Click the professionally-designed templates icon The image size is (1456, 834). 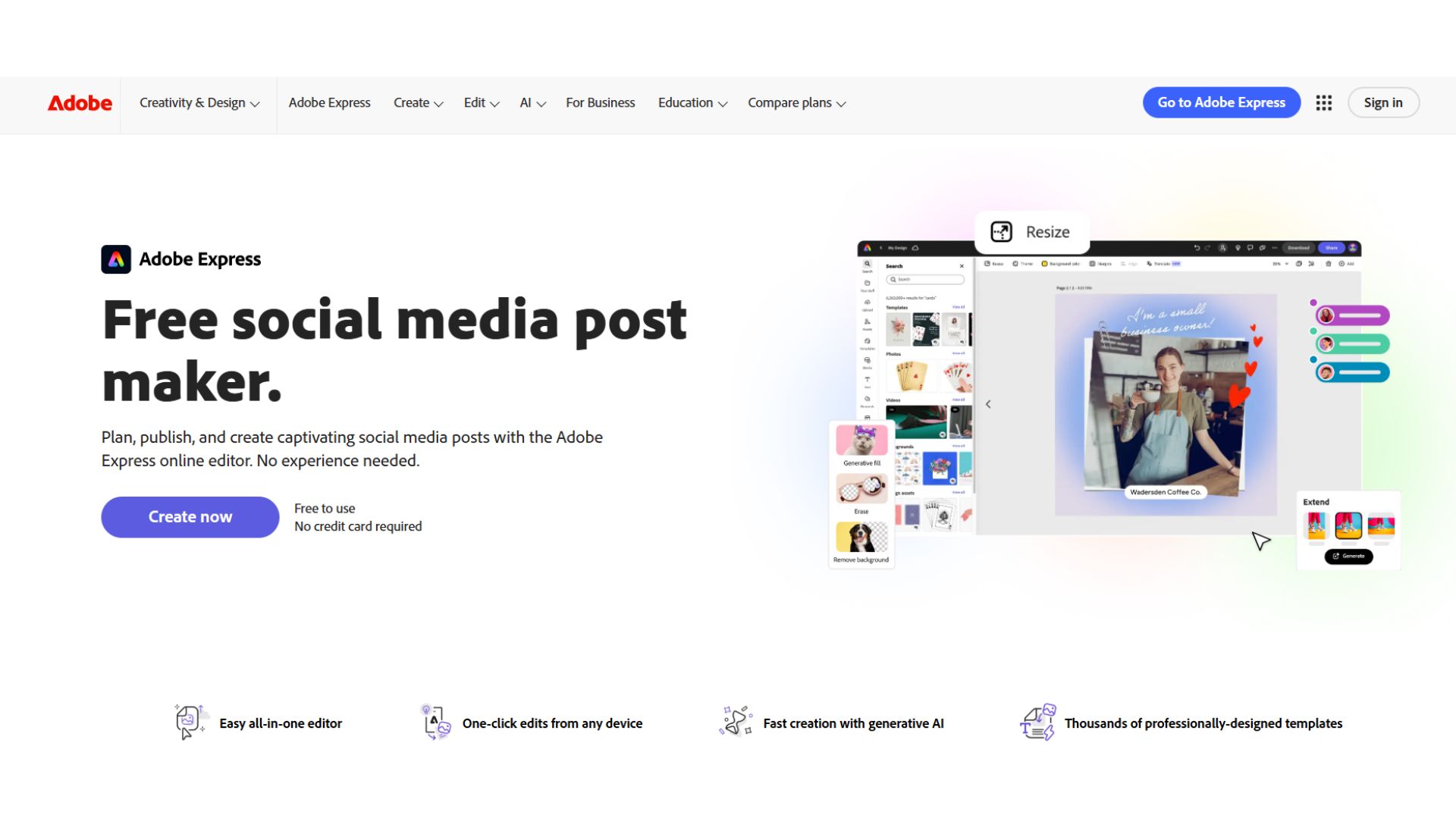(1037, 722)
